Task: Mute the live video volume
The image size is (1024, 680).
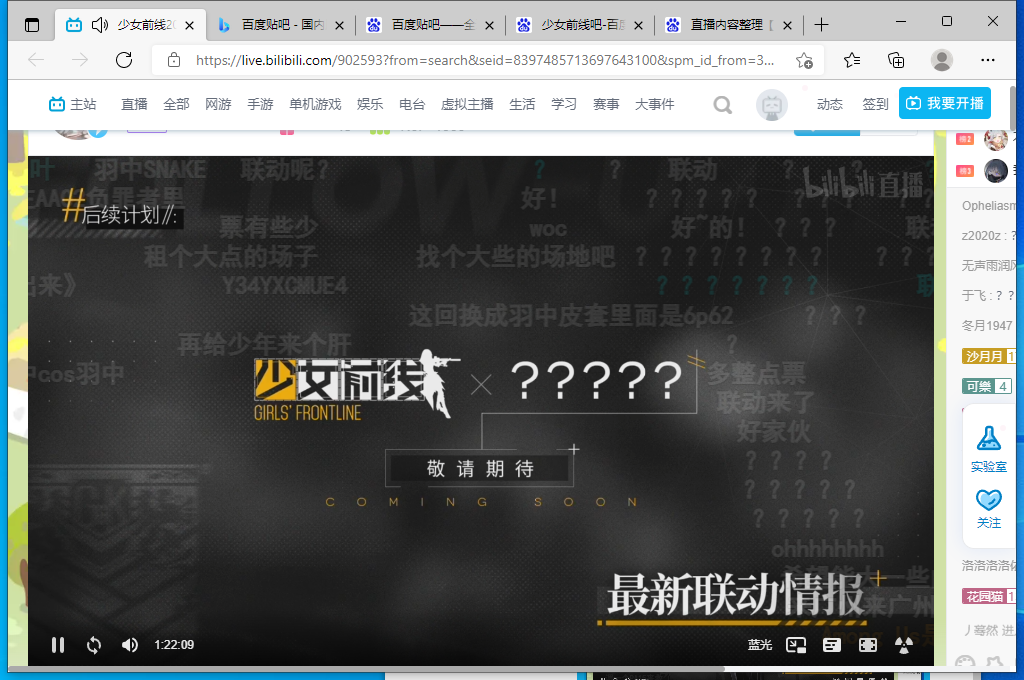Action: click(129, 645)
